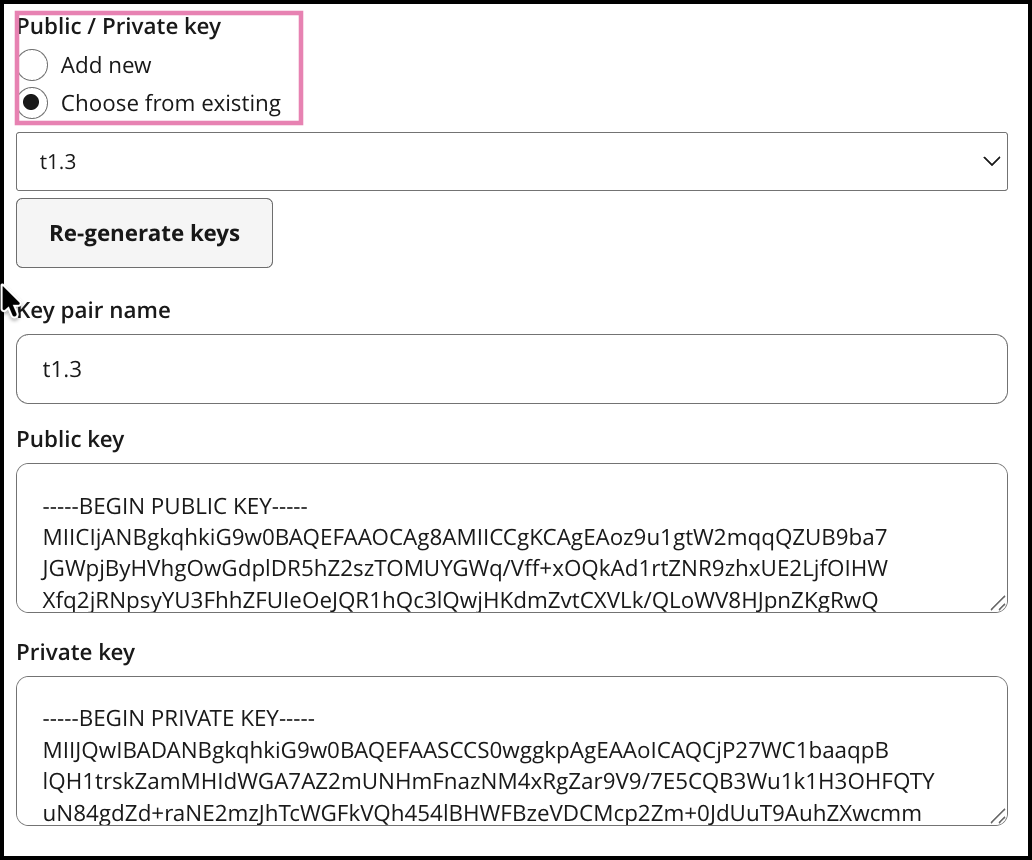1032x860 pixels.
Task: Click the "Choose from existing" option label
Action: click(x=171, y=103)
